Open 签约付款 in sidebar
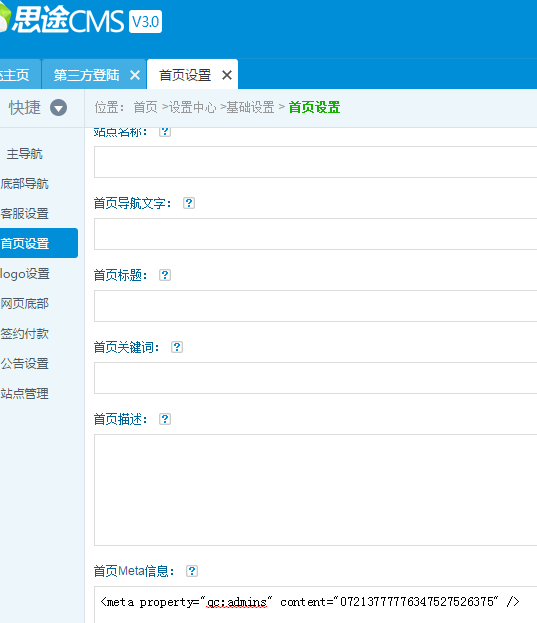 point(25,334)
